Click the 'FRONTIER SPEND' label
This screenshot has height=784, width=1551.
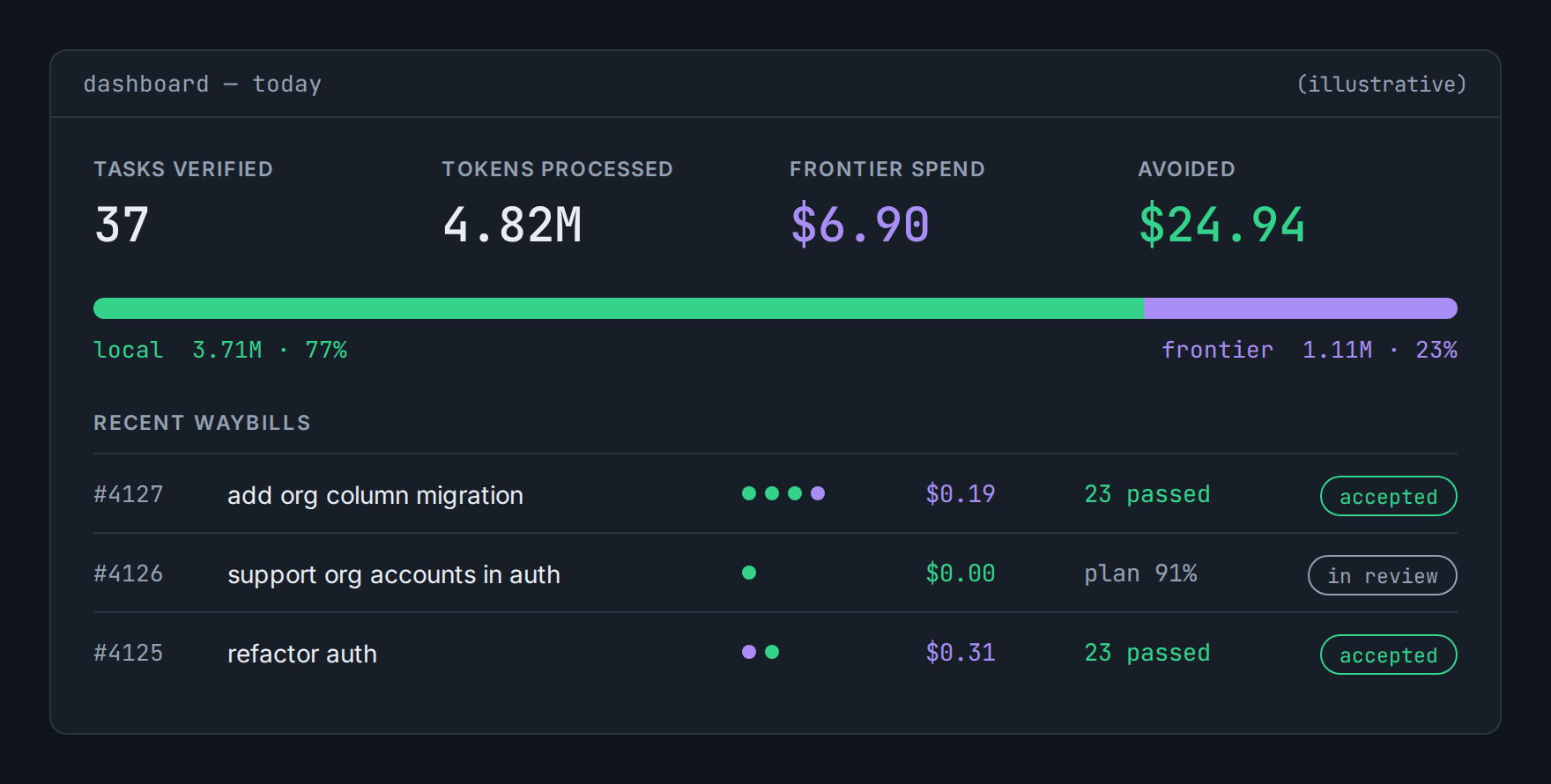click(887, 169)
